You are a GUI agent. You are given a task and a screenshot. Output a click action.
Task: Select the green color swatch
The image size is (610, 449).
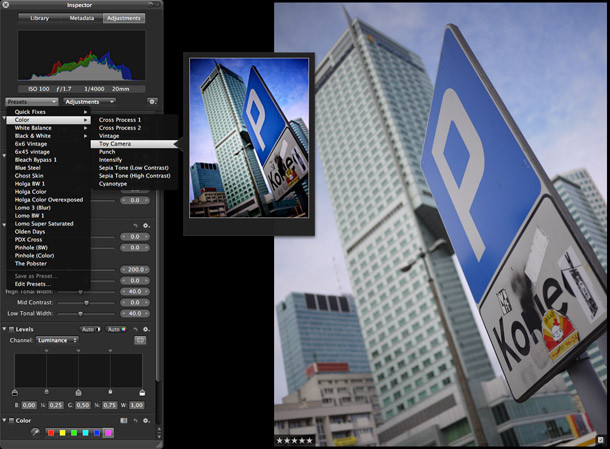[x=74, y=433]
